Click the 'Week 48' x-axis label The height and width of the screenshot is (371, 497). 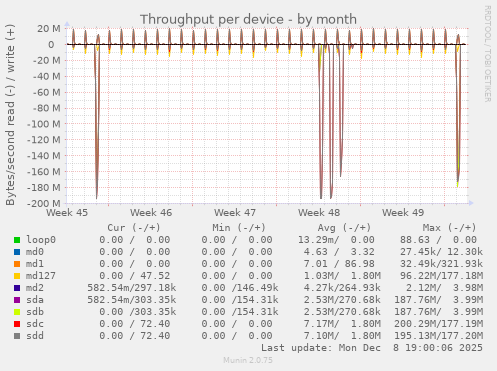[319, 213]
